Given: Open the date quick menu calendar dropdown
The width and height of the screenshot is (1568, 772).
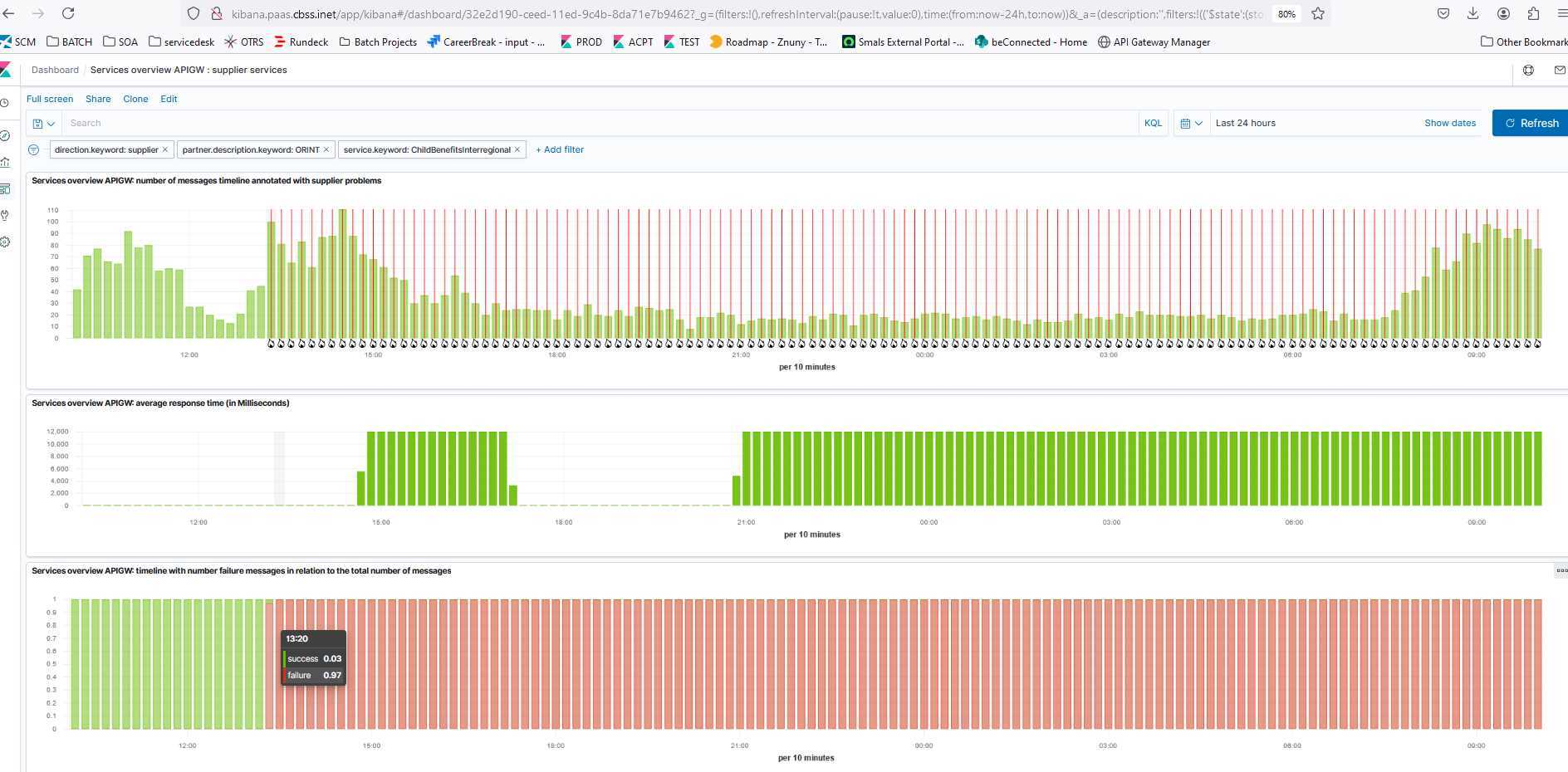Looking at the screenshot, I should (x=1191, y=124).
